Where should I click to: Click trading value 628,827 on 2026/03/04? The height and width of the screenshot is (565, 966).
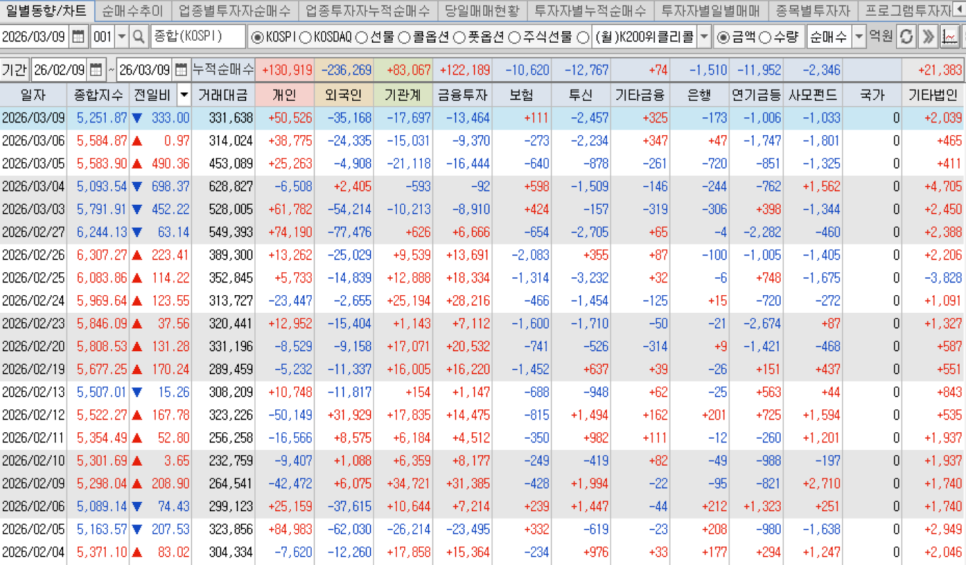click(231, 186)
